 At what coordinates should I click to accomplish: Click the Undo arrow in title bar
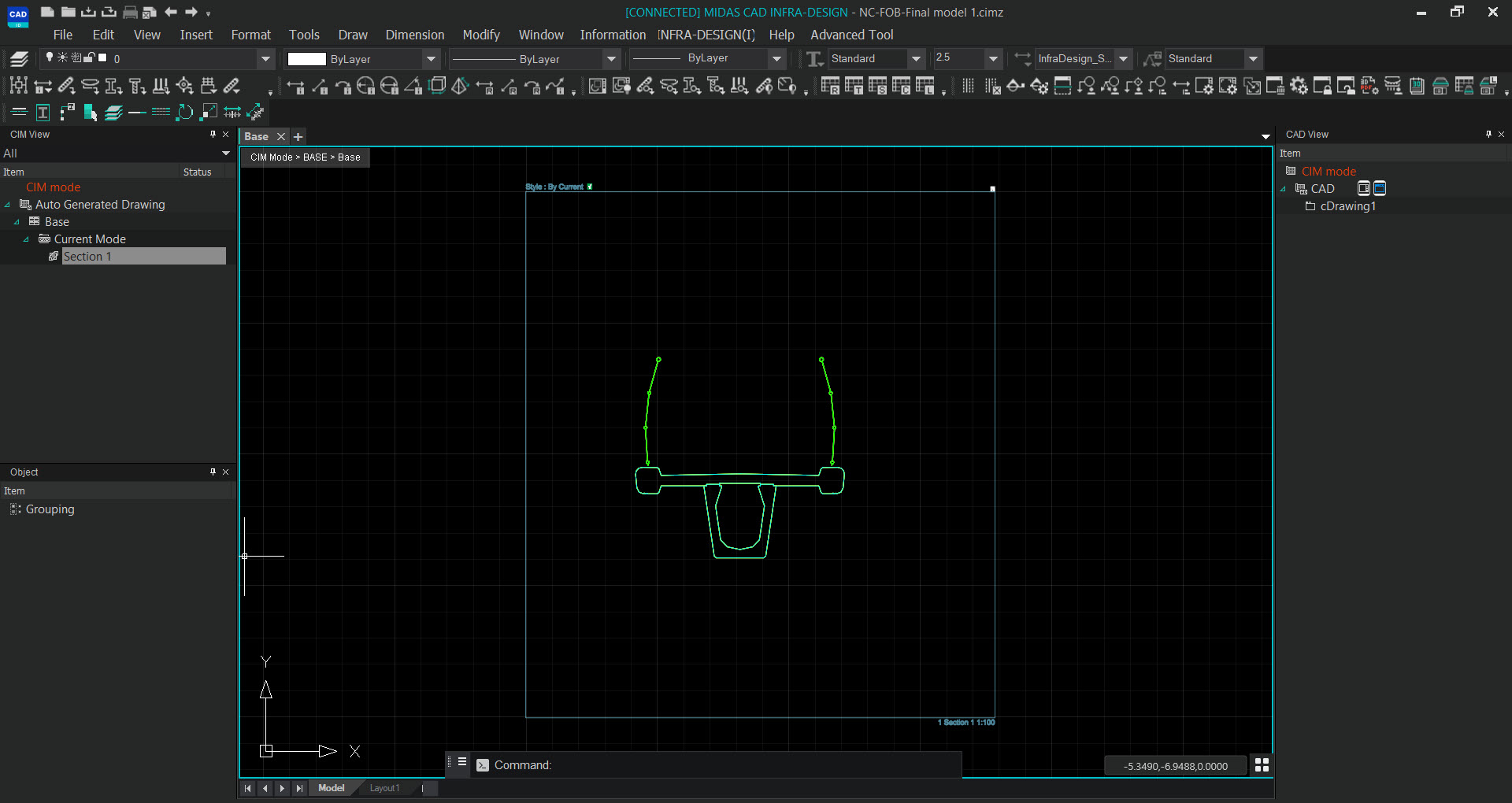tap(171, 12)
